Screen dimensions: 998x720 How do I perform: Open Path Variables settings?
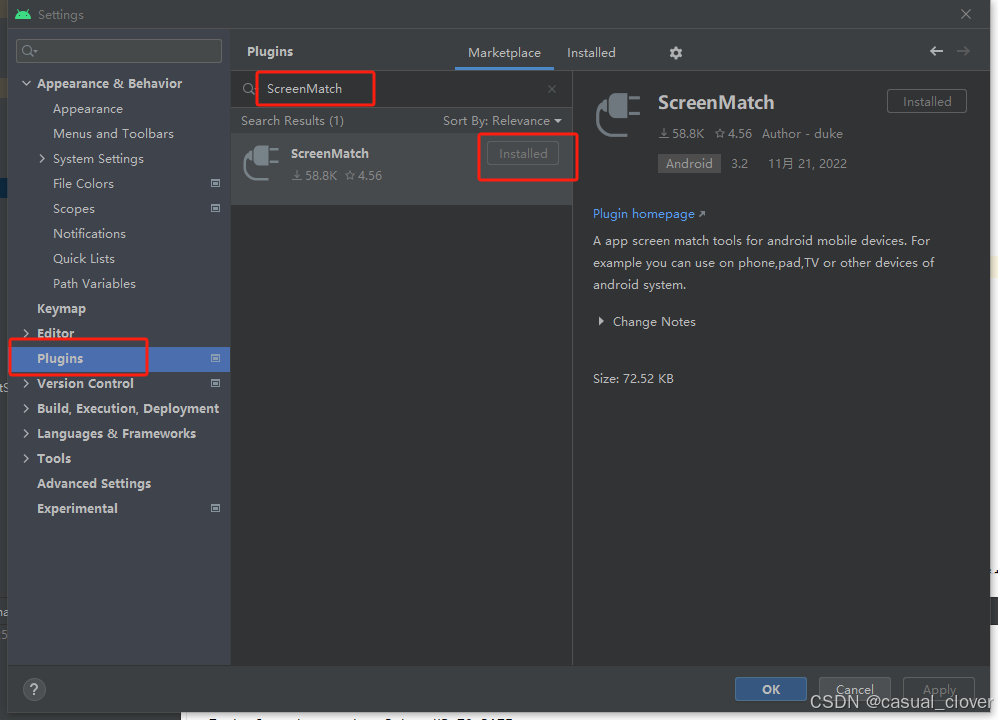coord(94,283)
